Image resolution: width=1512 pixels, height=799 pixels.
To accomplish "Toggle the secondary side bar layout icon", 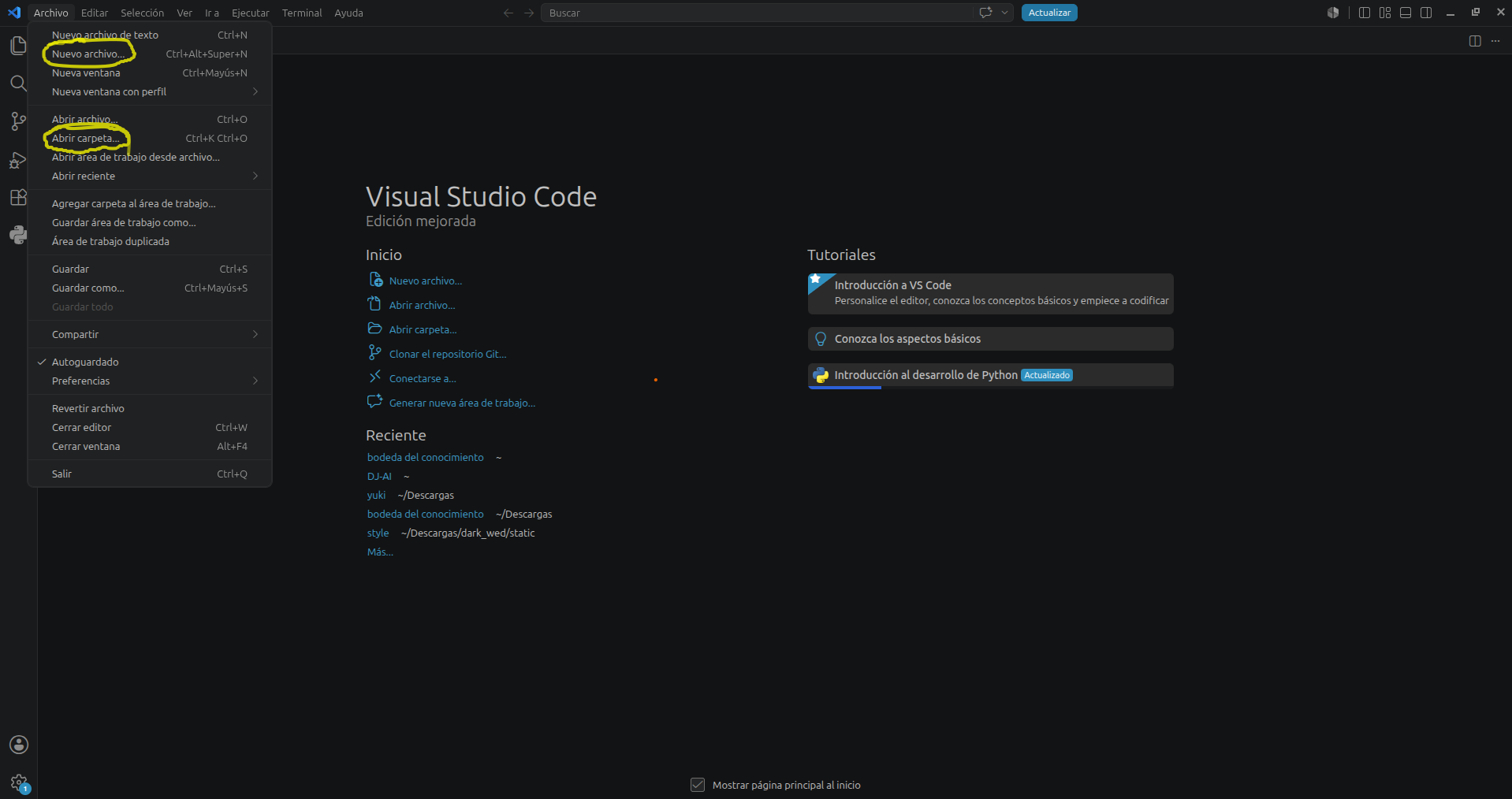I will pos(1426,13).
